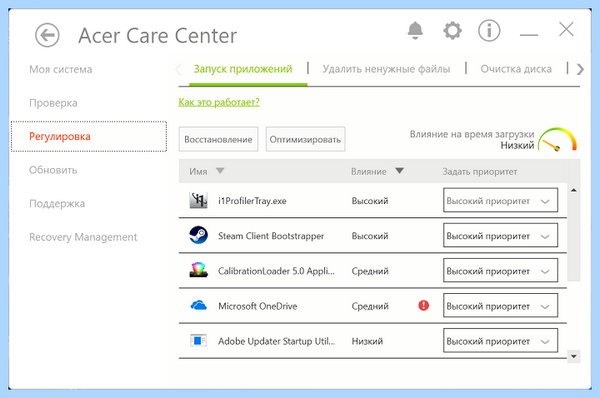Open Моя система in sidebar

[x=61, y=69]
